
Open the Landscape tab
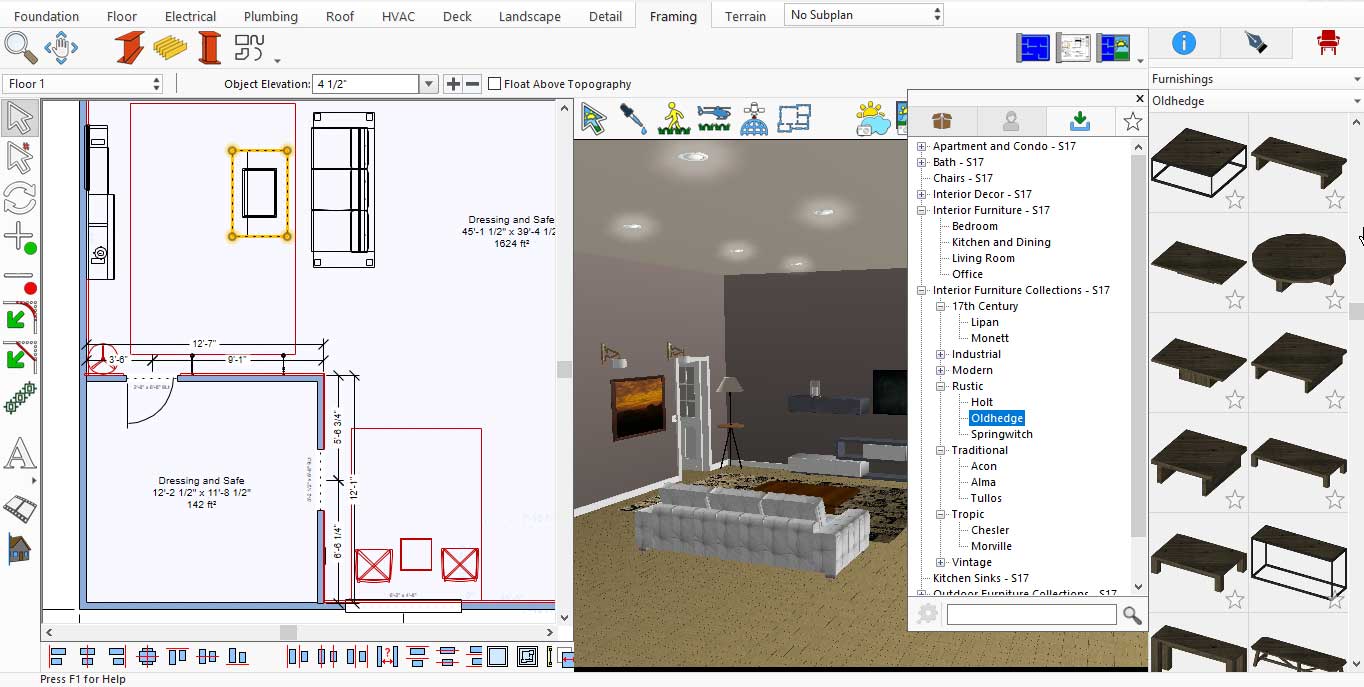coord(529,16)
